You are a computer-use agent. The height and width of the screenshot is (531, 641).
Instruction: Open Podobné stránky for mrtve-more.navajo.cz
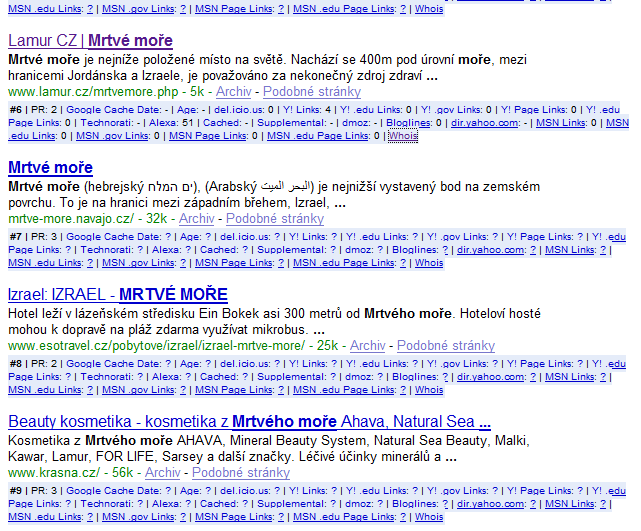(275, 219)
